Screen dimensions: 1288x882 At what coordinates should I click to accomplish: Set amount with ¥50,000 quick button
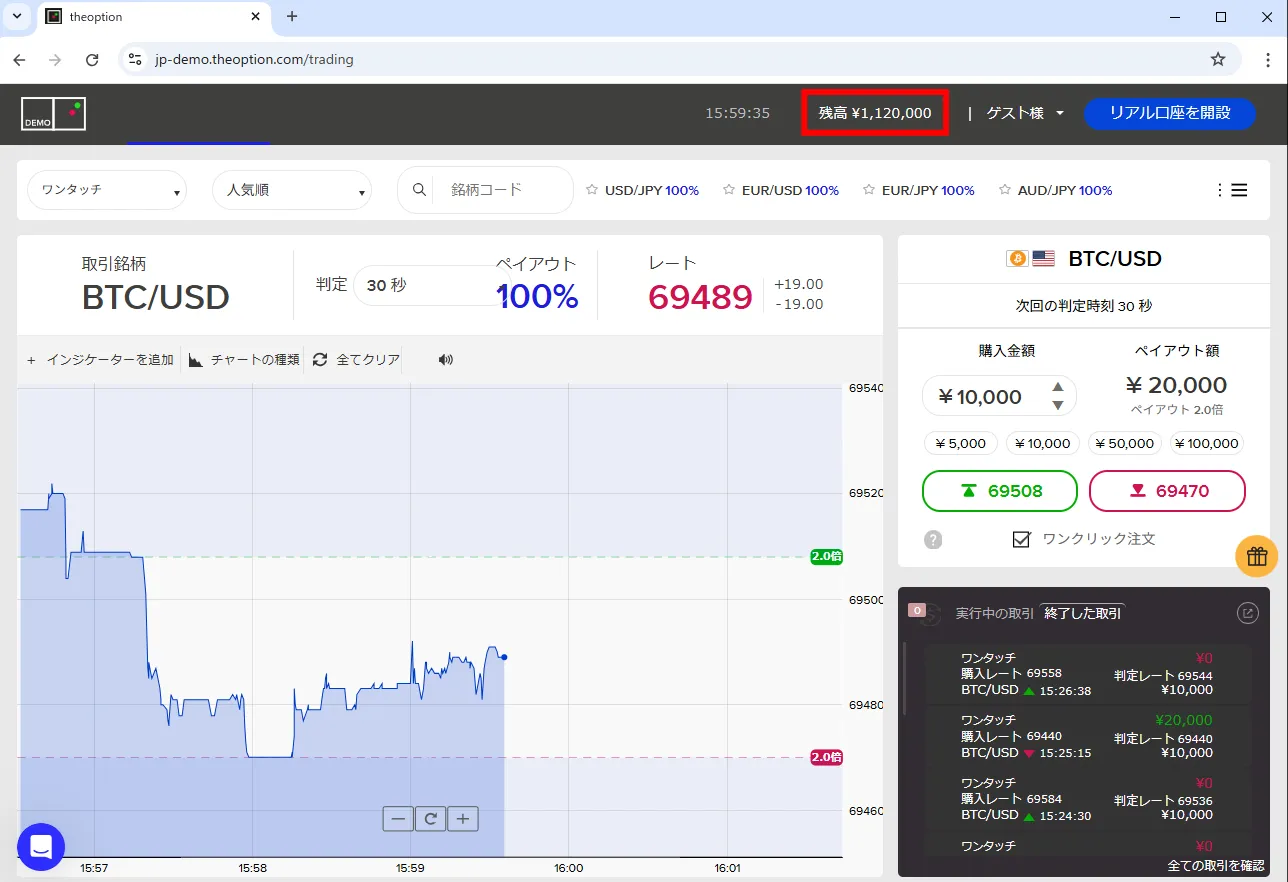(x=1125, y=443)
